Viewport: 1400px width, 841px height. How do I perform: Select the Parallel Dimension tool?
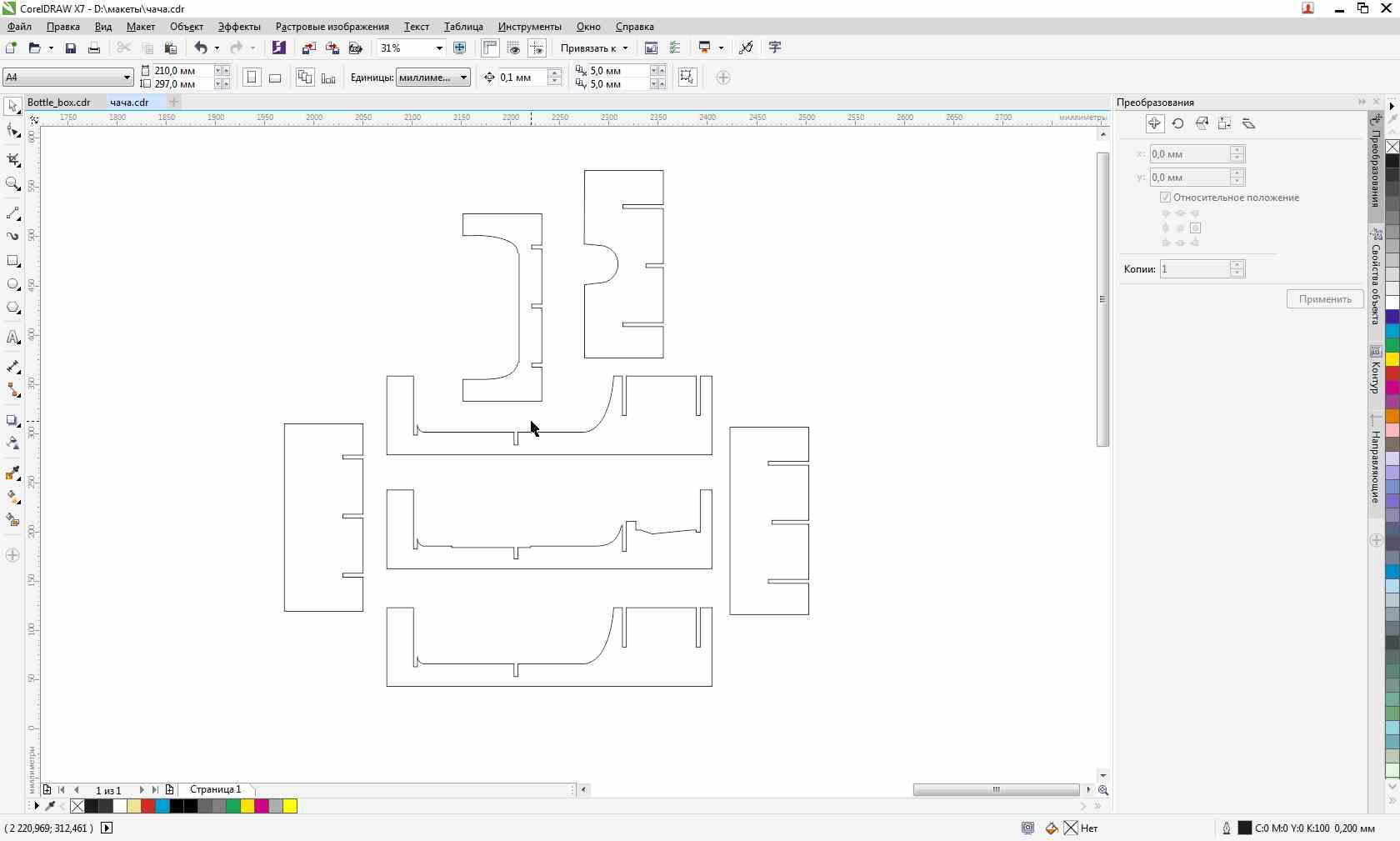pos(12,367)
